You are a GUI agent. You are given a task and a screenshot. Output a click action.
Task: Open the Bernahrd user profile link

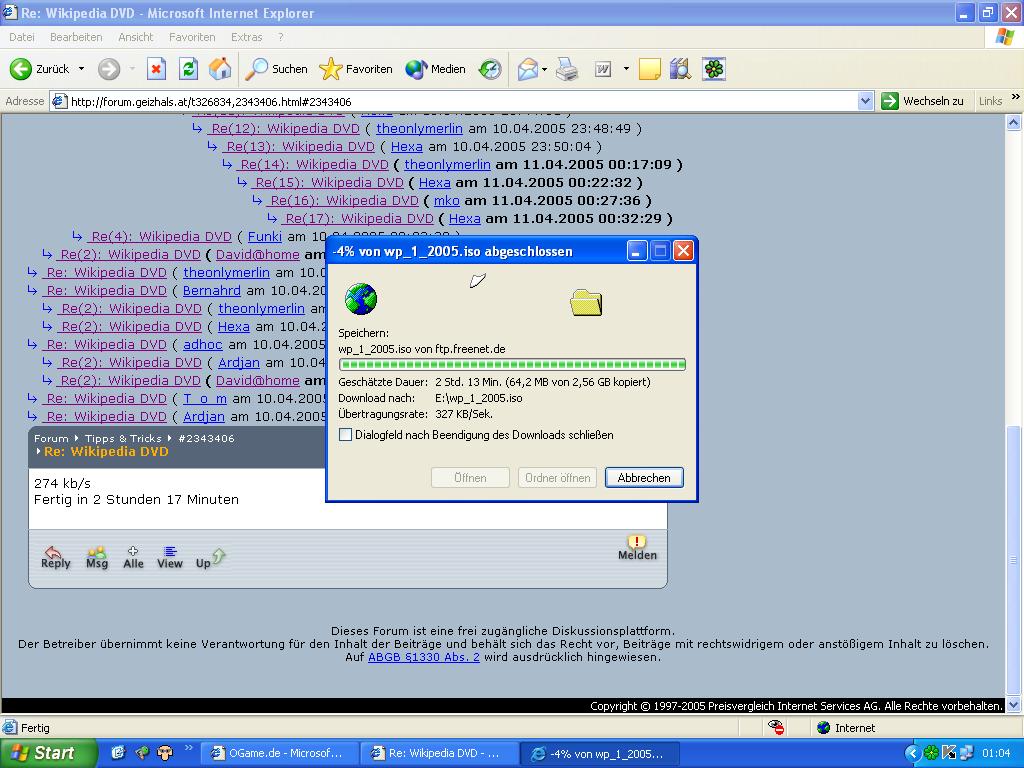(212, 291)
